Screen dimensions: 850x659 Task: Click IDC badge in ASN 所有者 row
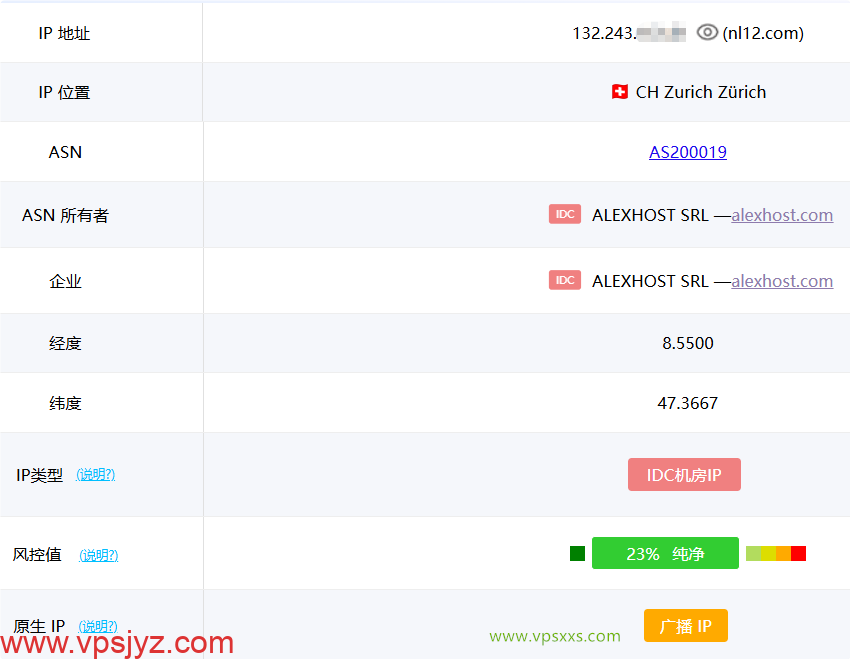(565, 214)
